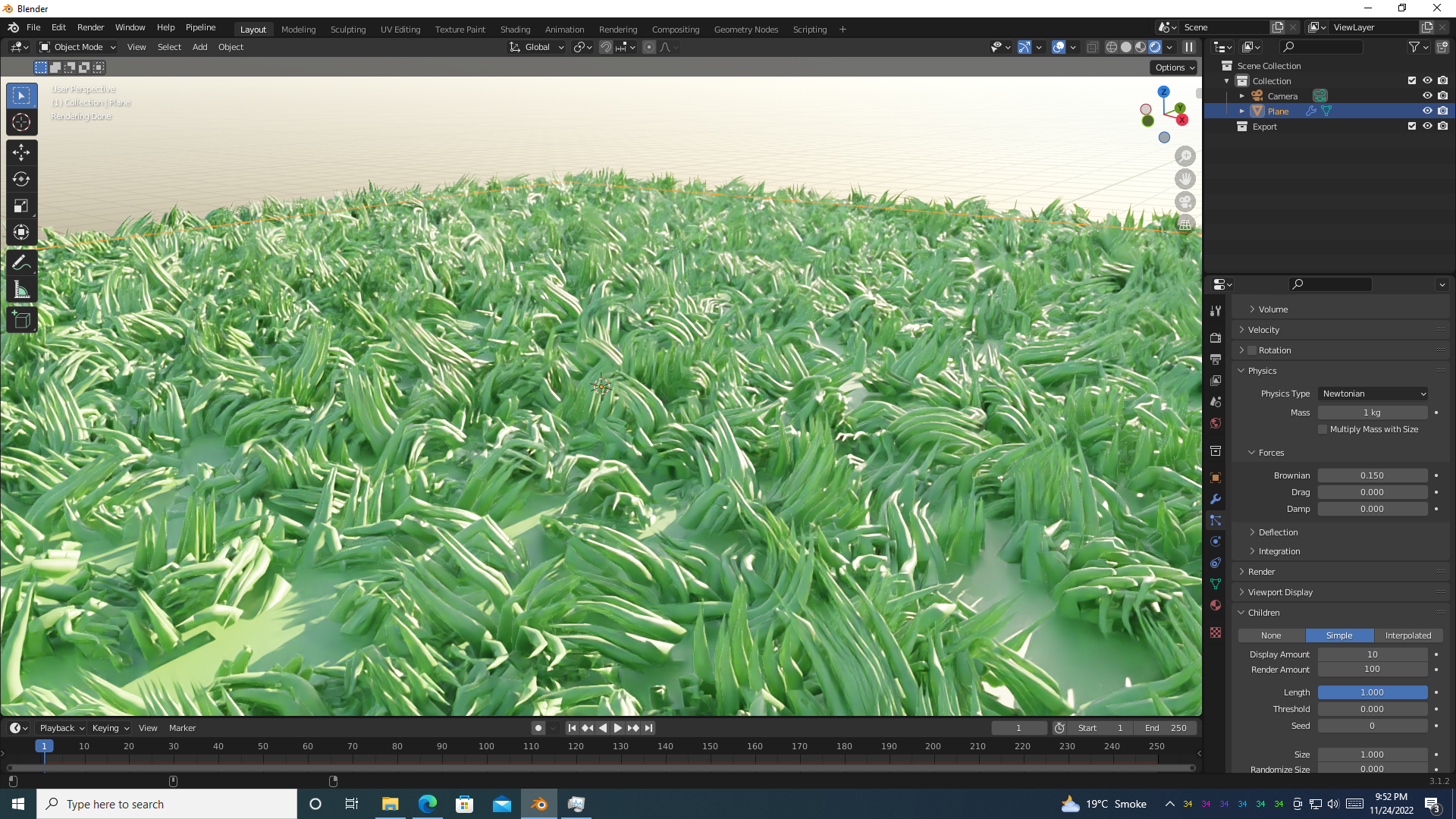Switch perspective/orthographic grid icon
Viewport: 1456px width, 819px height.
point(1185,224)
